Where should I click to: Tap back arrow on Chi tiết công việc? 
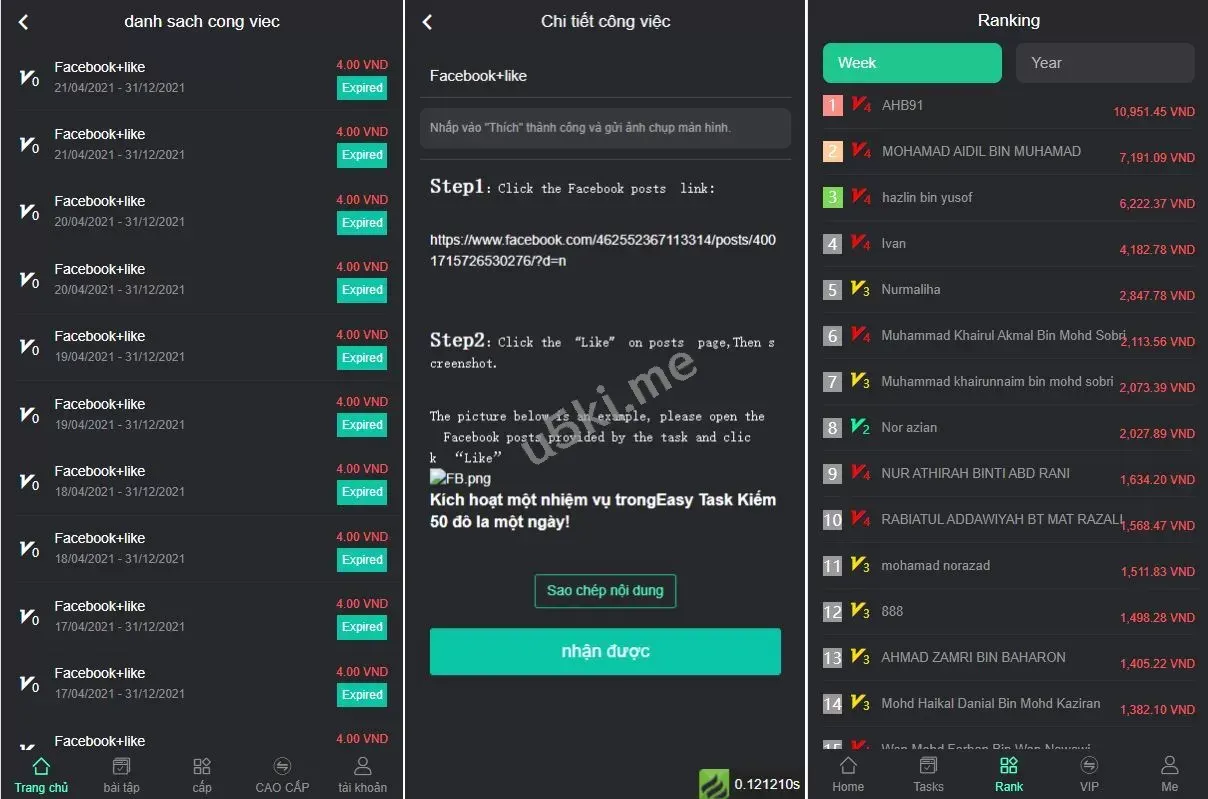click(x=427, y=22)
